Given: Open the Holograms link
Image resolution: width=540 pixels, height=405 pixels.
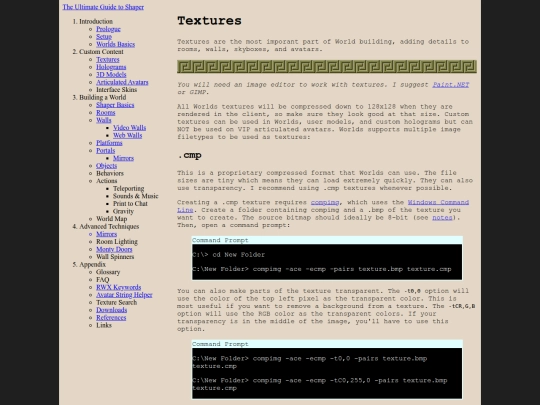Looking at the screenshot, I should click(x=111, y=67).
